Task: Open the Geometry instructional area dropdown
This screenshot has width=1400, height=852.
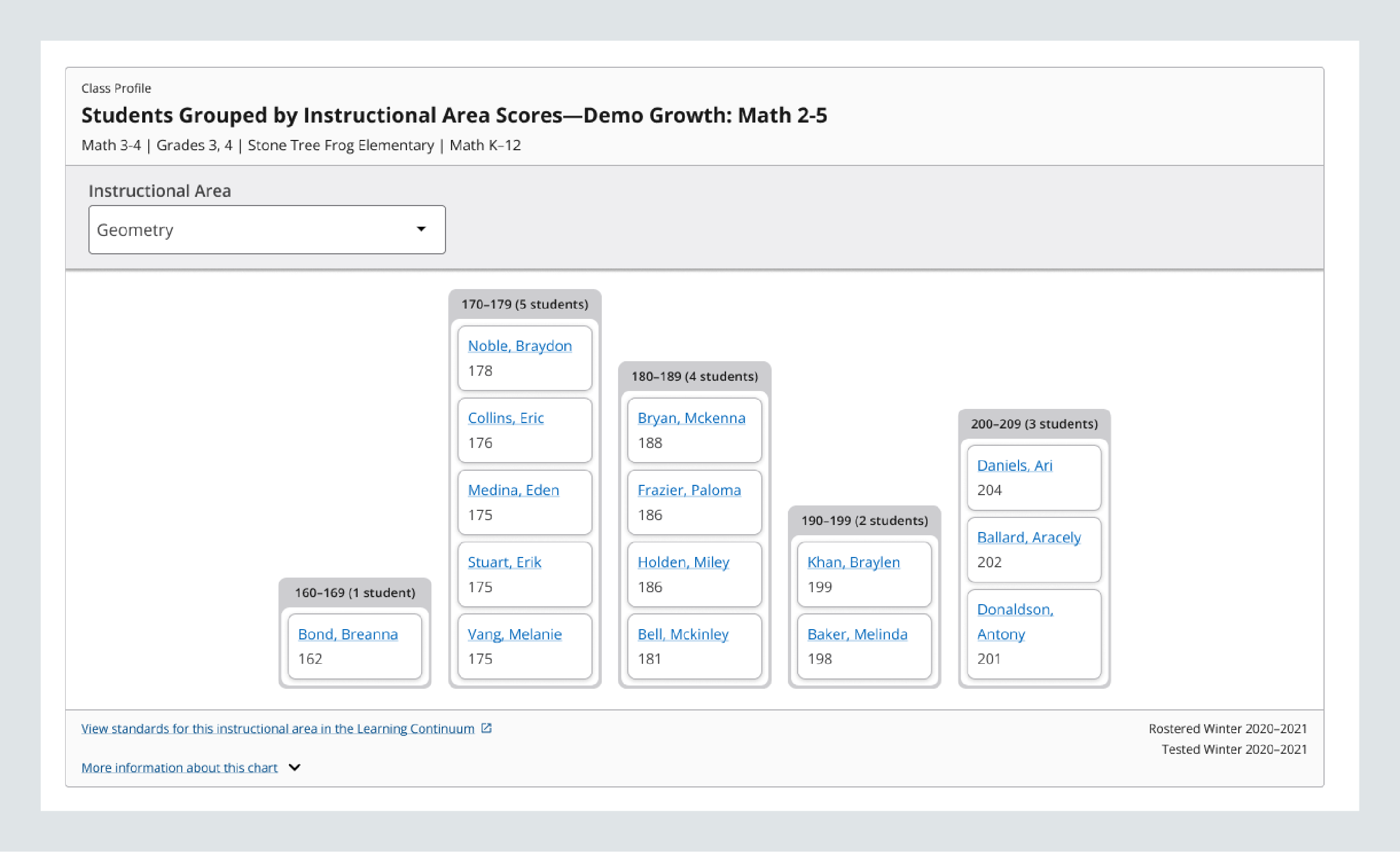Action: (x=266, y=229)
